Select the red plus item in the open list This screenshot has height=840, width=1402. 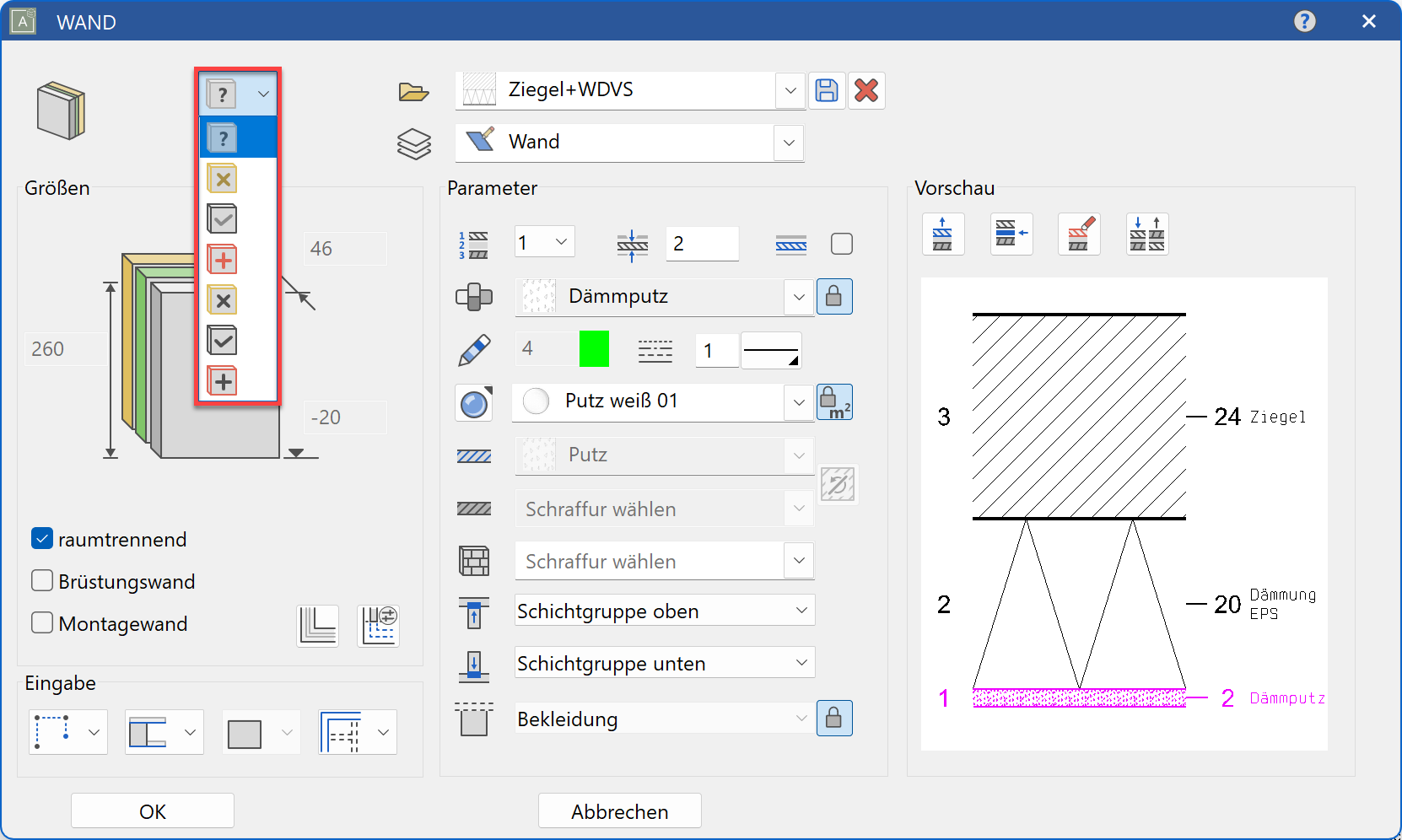click(x=223, y=260)
